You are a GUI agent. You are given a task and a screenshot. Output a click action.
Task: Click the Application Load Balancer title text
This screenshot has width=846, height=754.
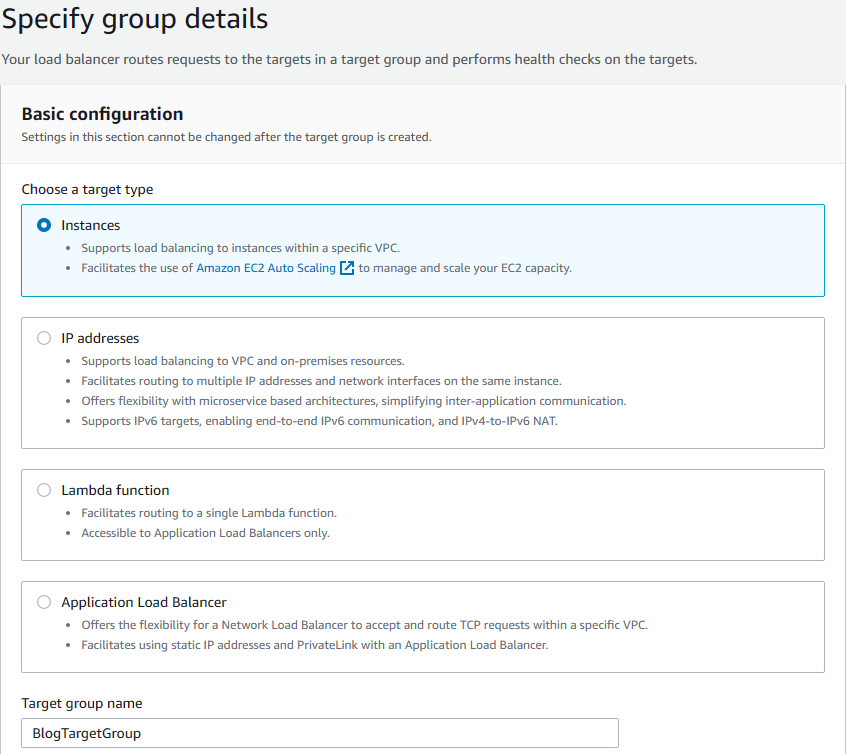[x=144, y=602]
